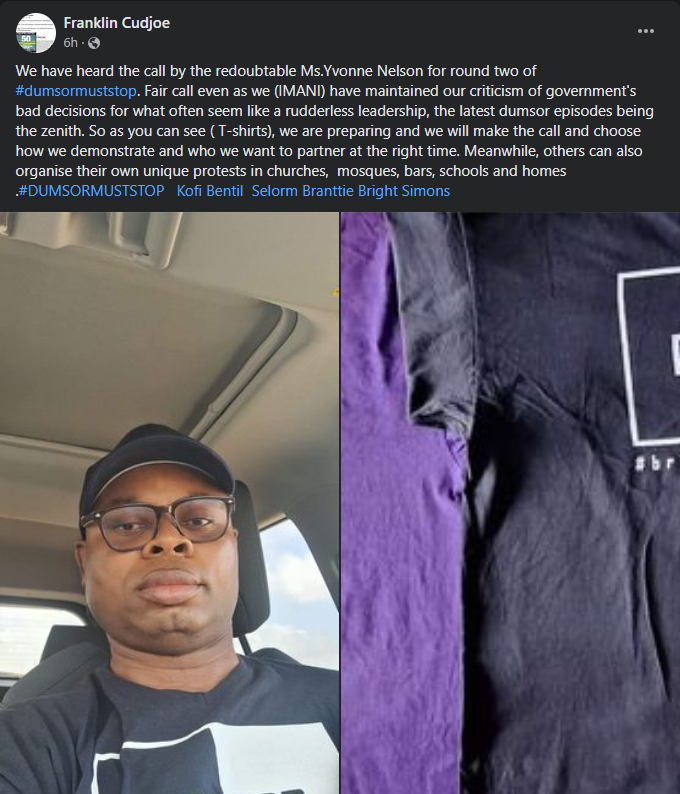Follow the lowercase #dumsormuststop hashtag
The width and height of the screenshot is (680, 794).
coord(76,91)
